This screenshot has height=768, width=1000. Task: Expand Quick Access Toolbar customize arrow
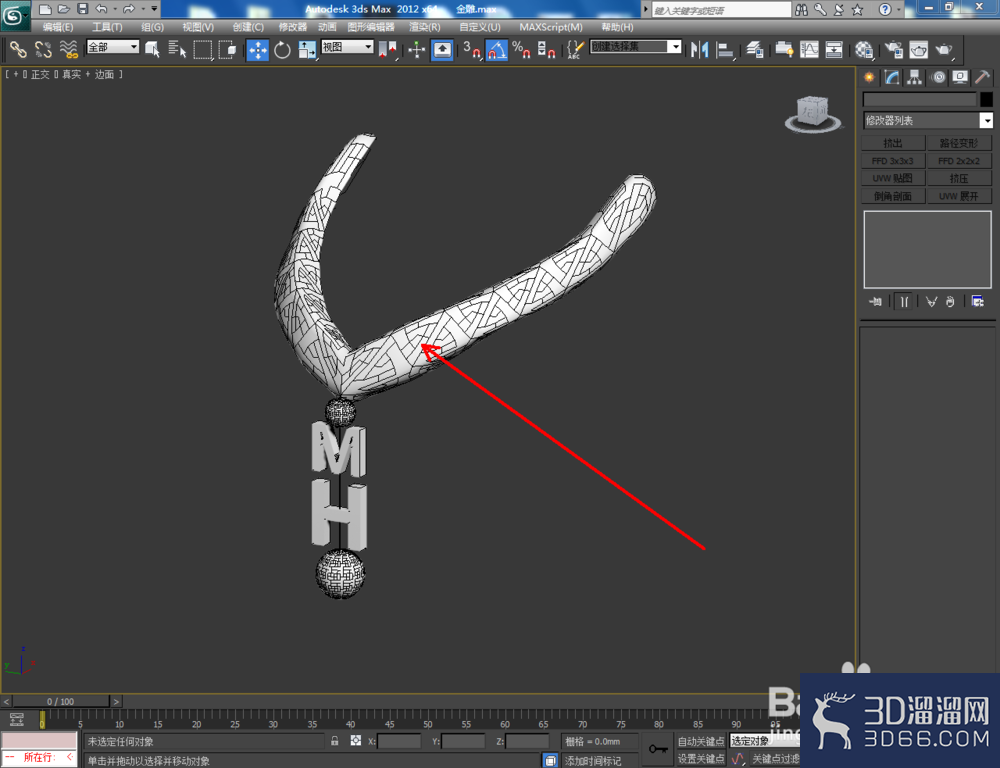tap(154, 9)
